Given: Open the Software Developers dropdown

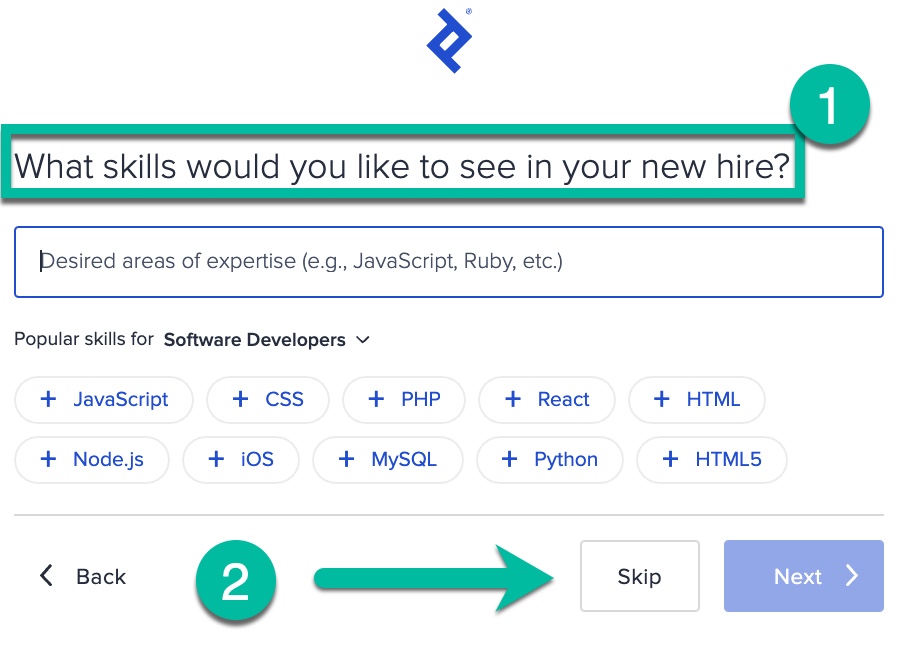Looking at the screenshot, I should tap(255, 340).
